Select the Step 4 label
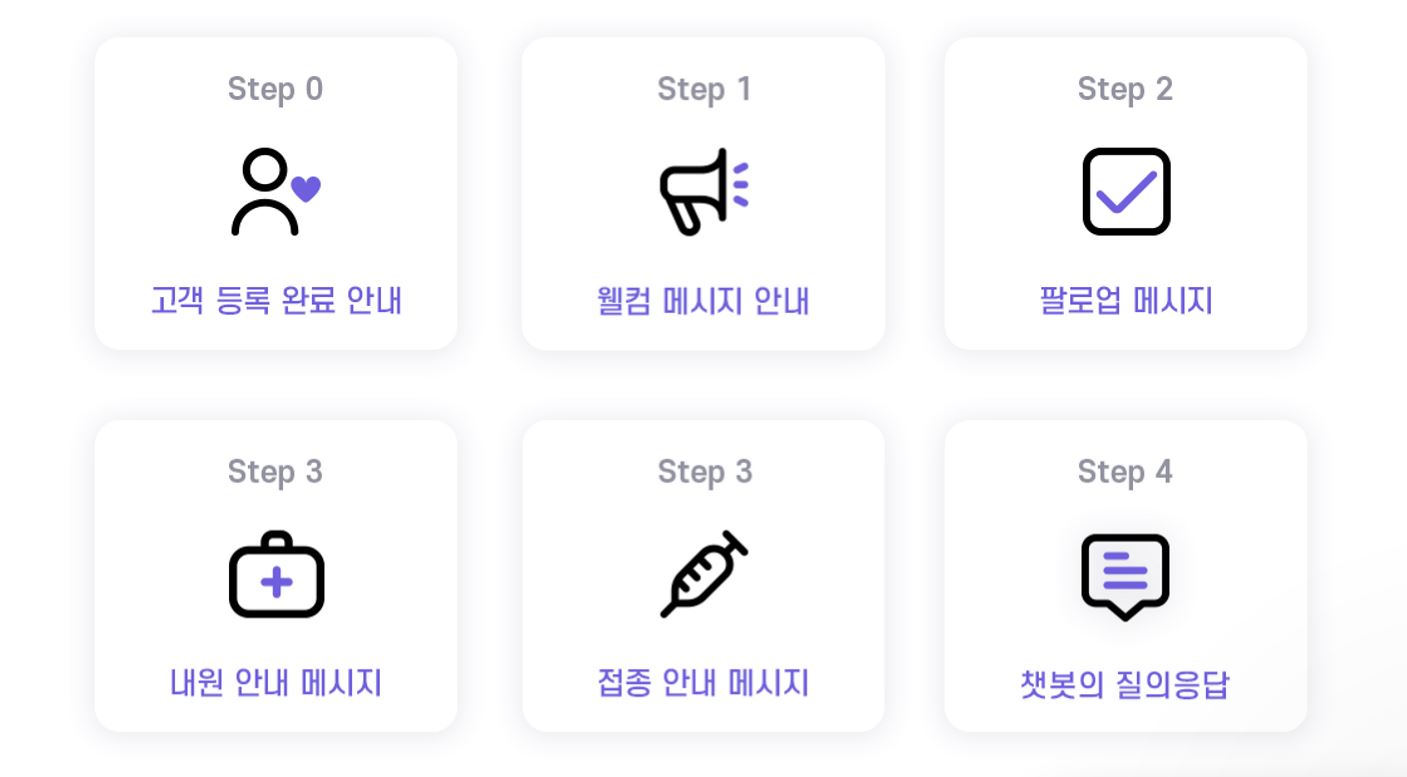This screenshot has height=777, width=1407. pyautogui.click(x=1125, y=471)
